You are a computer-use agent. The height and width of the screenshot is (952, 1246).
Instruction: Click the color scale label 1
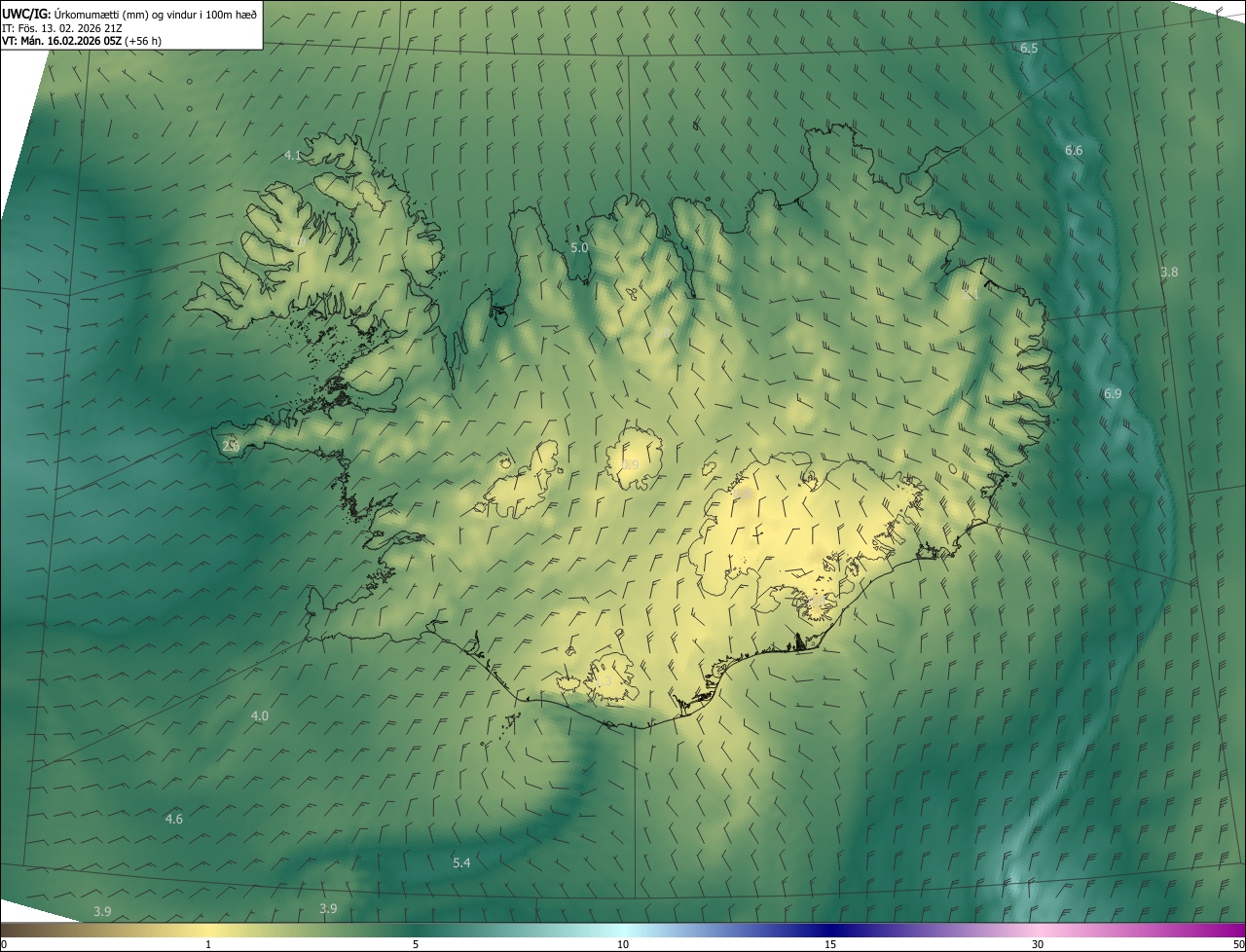208,944
